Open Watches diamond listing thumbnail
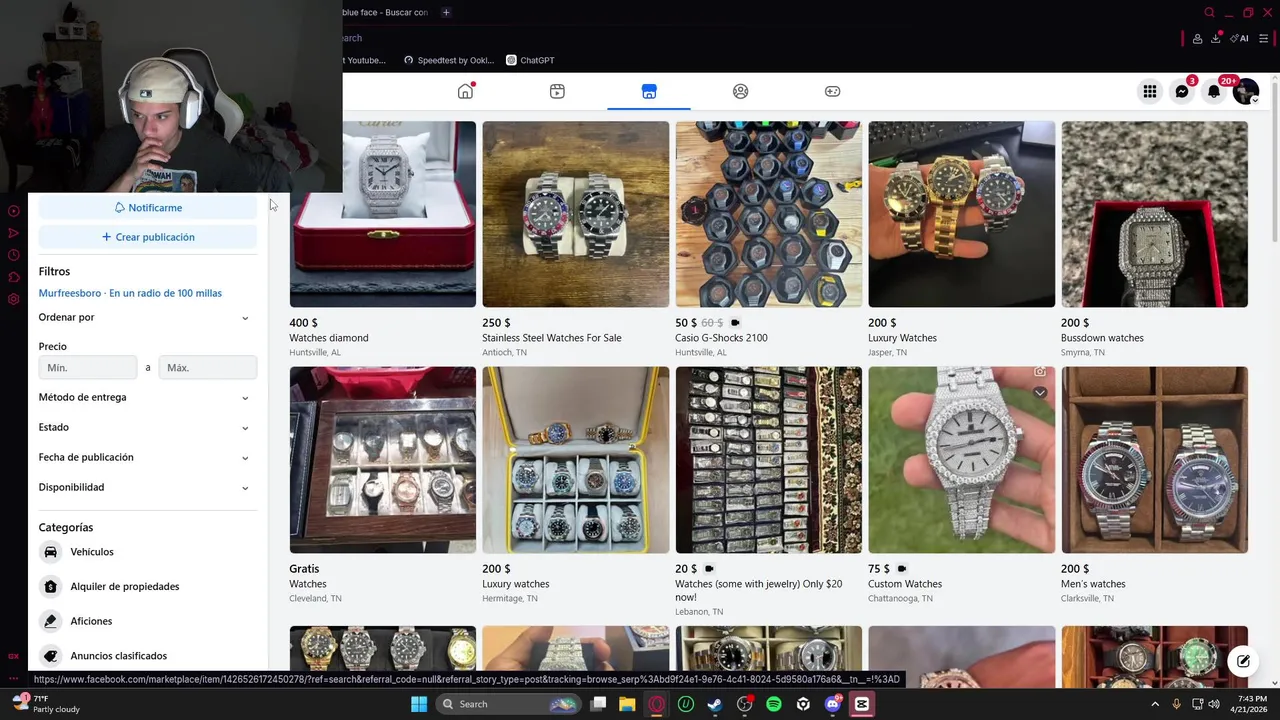The width and height of the screenshot is (1280, 720). point(383,214)
